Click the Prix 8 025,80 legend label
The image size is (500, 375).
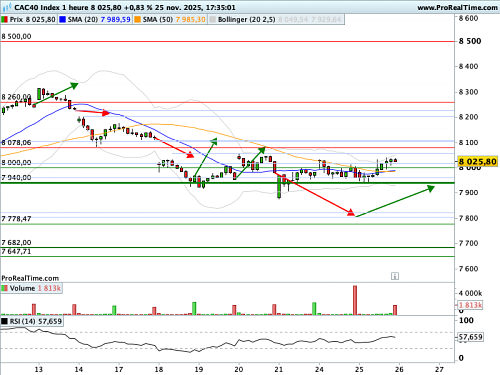pyautogui.click(x=32, y=20)
